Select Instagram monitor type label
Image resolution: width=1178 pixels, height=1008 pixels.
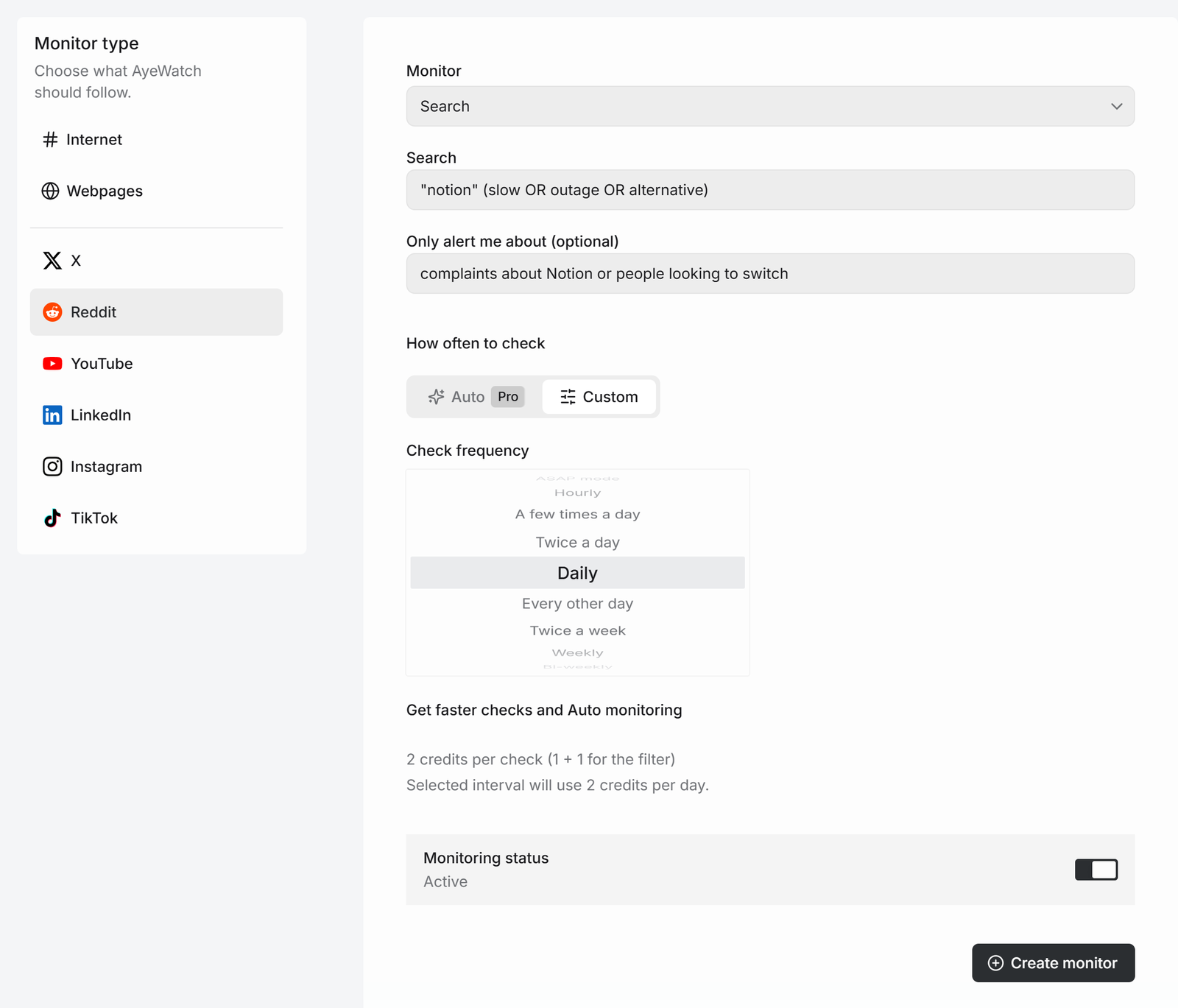106,467
